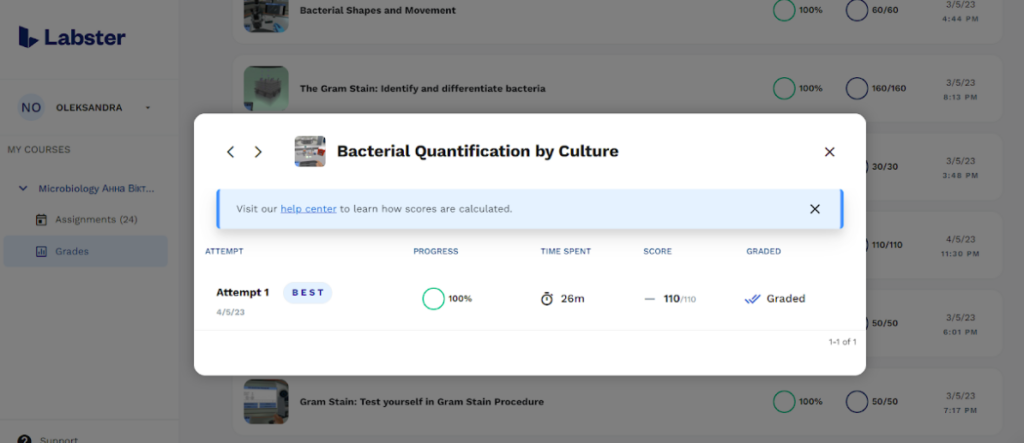Click the Labster logo
This screenshot has height=443, width=1024.
(x=72, y=38)
